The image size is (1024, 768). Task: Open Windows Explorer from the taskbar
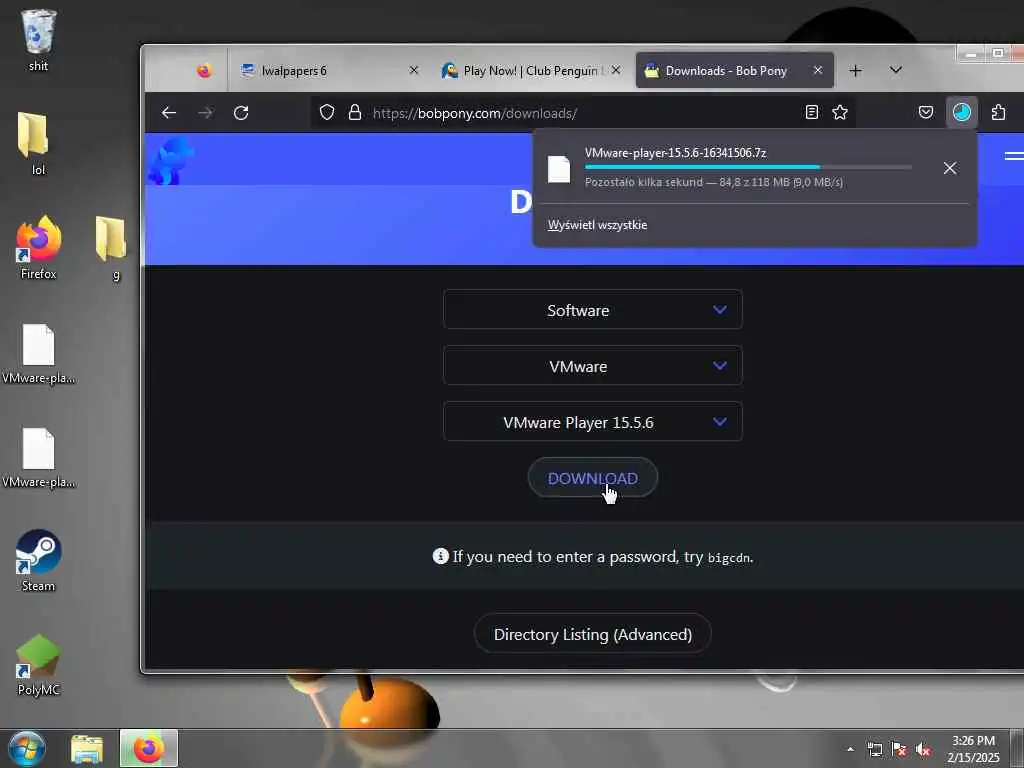click(87, 749)
